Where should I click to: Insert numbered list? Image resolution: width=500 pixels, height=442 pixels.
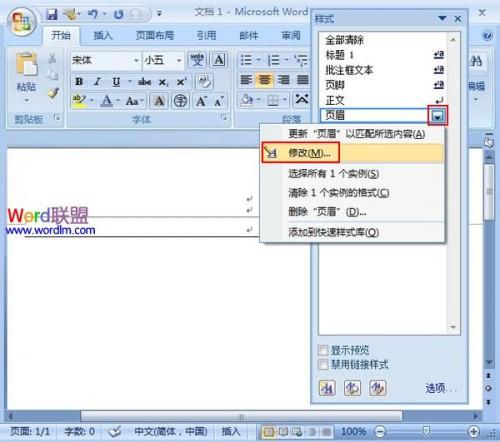273,60
